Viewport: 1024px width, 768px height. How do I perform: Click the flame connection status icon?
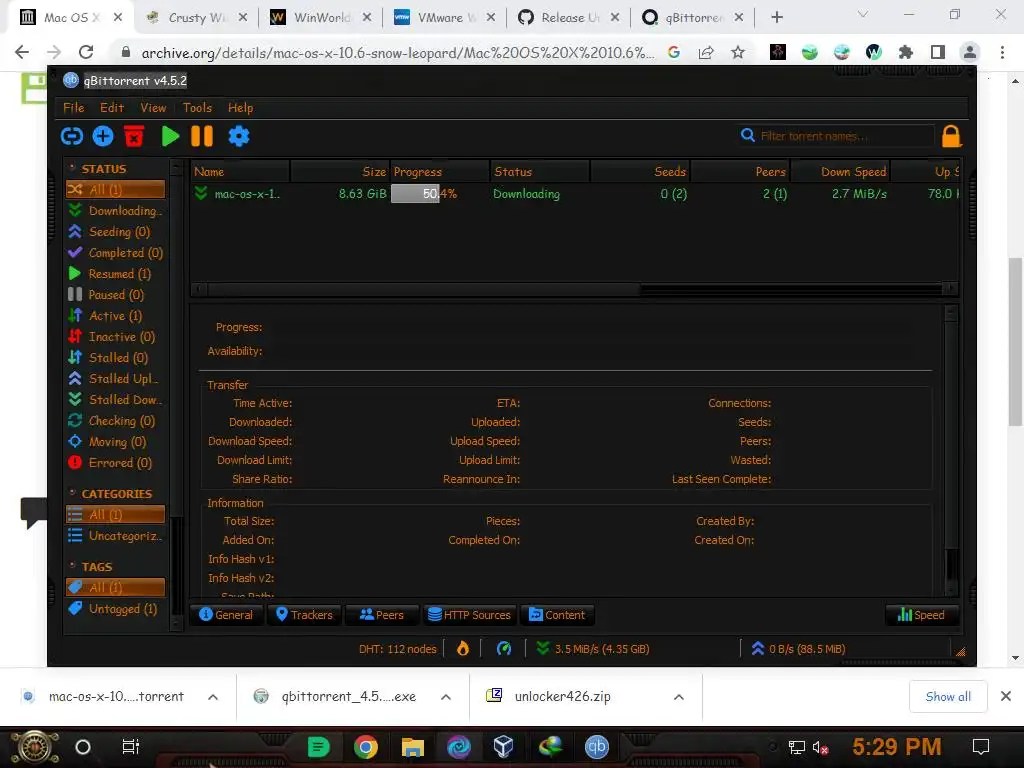pyautogui.click(x=463, y=648)
